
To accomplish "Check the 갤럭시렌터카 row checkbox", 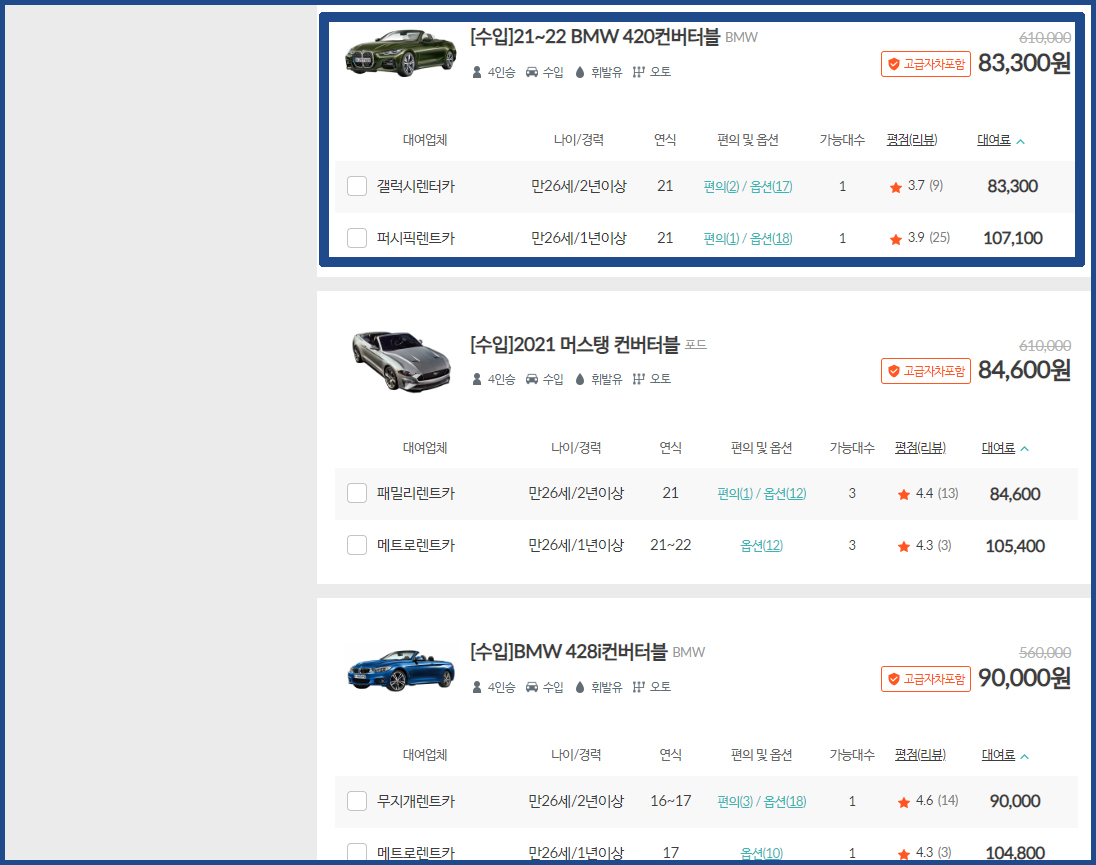I will point(357,187).
